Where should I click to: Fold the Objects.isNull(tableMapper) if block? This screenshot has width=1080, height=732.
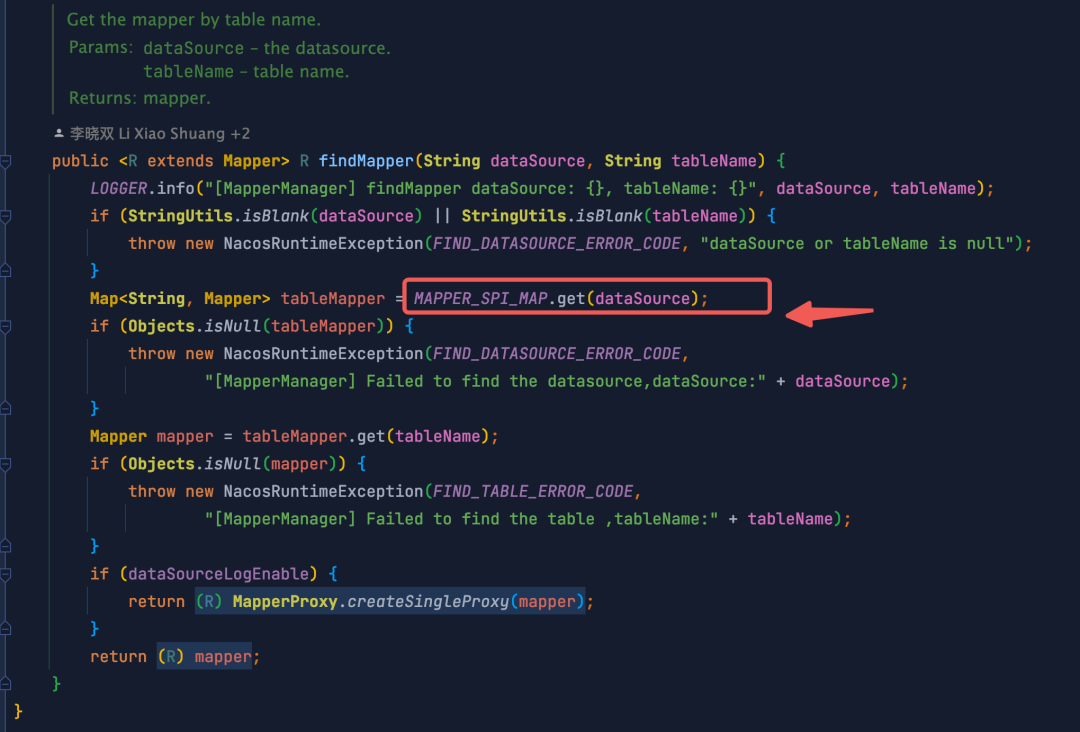tap(6, 326)
